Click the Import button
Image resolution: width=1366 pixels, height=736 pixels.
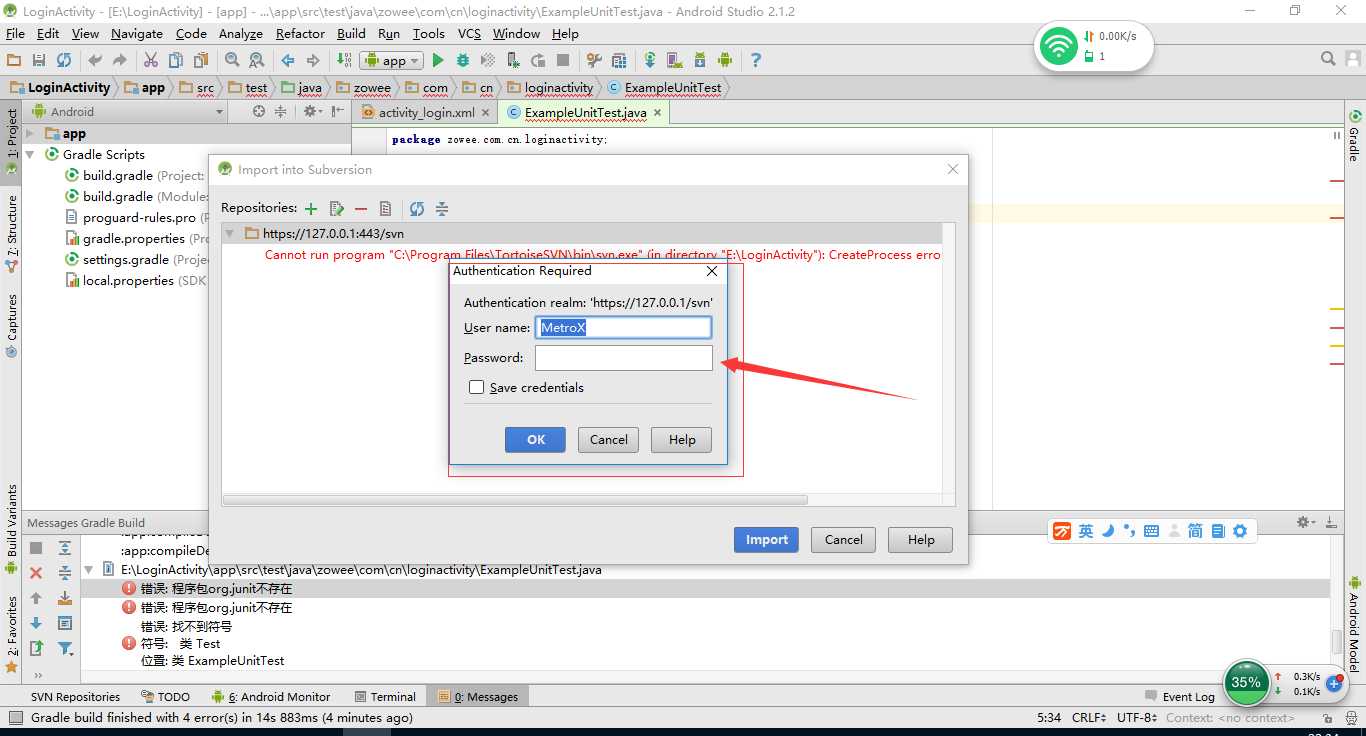coord(766,539)
